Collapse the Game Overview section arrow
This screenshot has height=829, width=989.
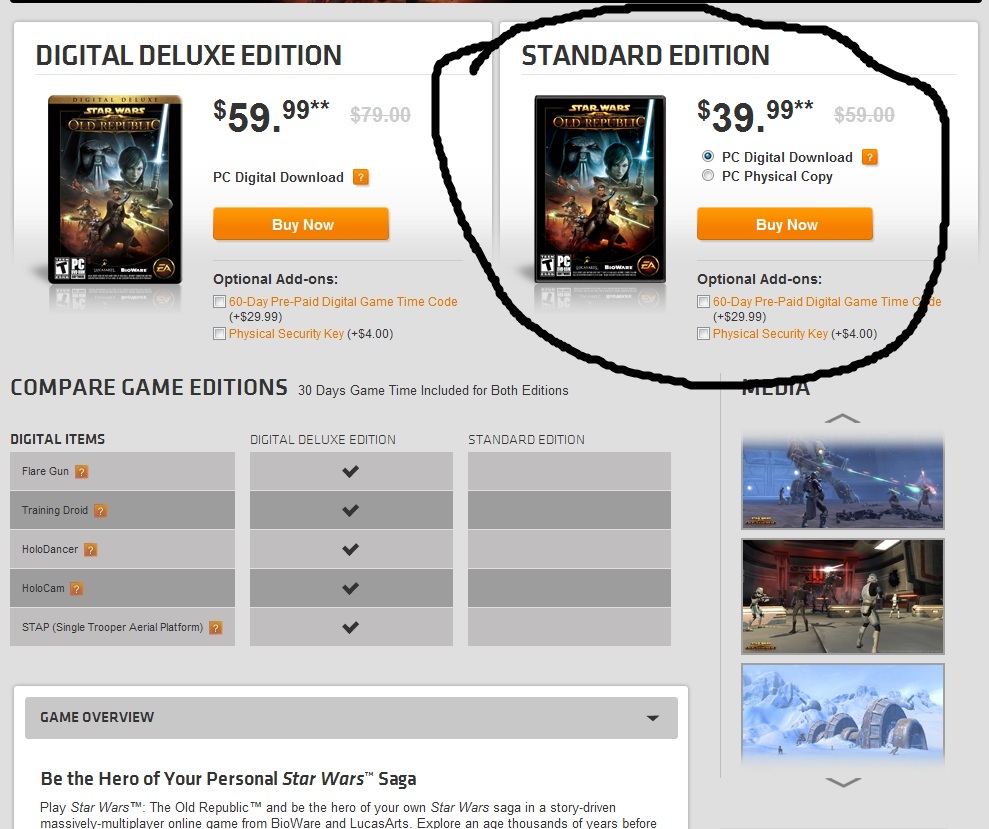click(x=653, y=718)
